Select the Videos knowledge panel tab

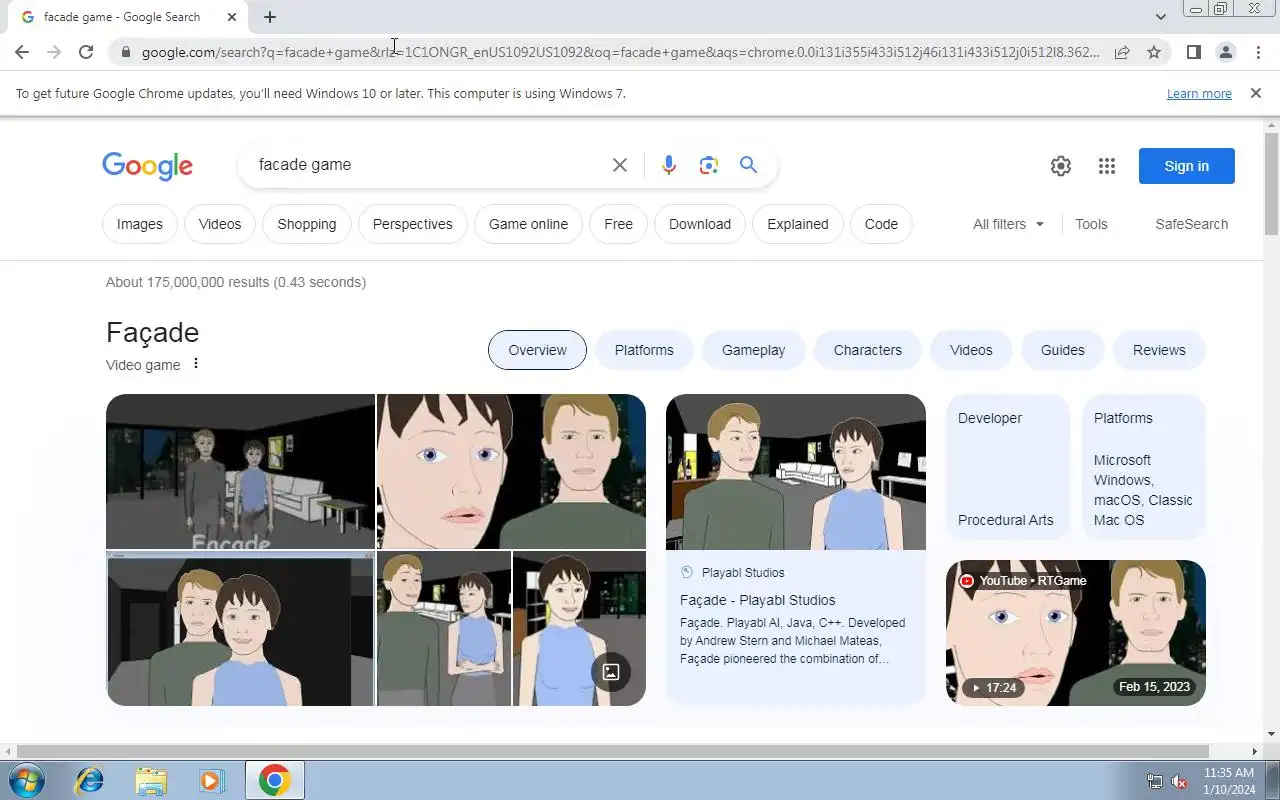[x=971, y=350]
